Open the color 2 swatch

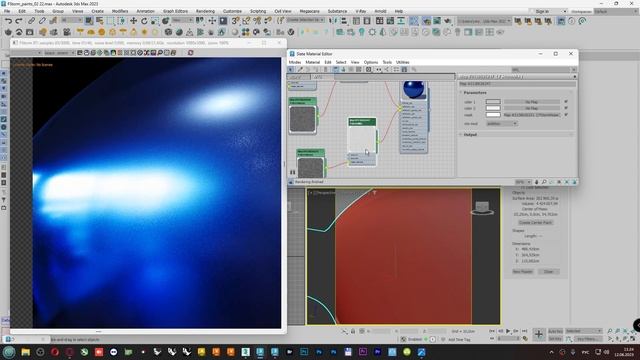click(493, 108)
